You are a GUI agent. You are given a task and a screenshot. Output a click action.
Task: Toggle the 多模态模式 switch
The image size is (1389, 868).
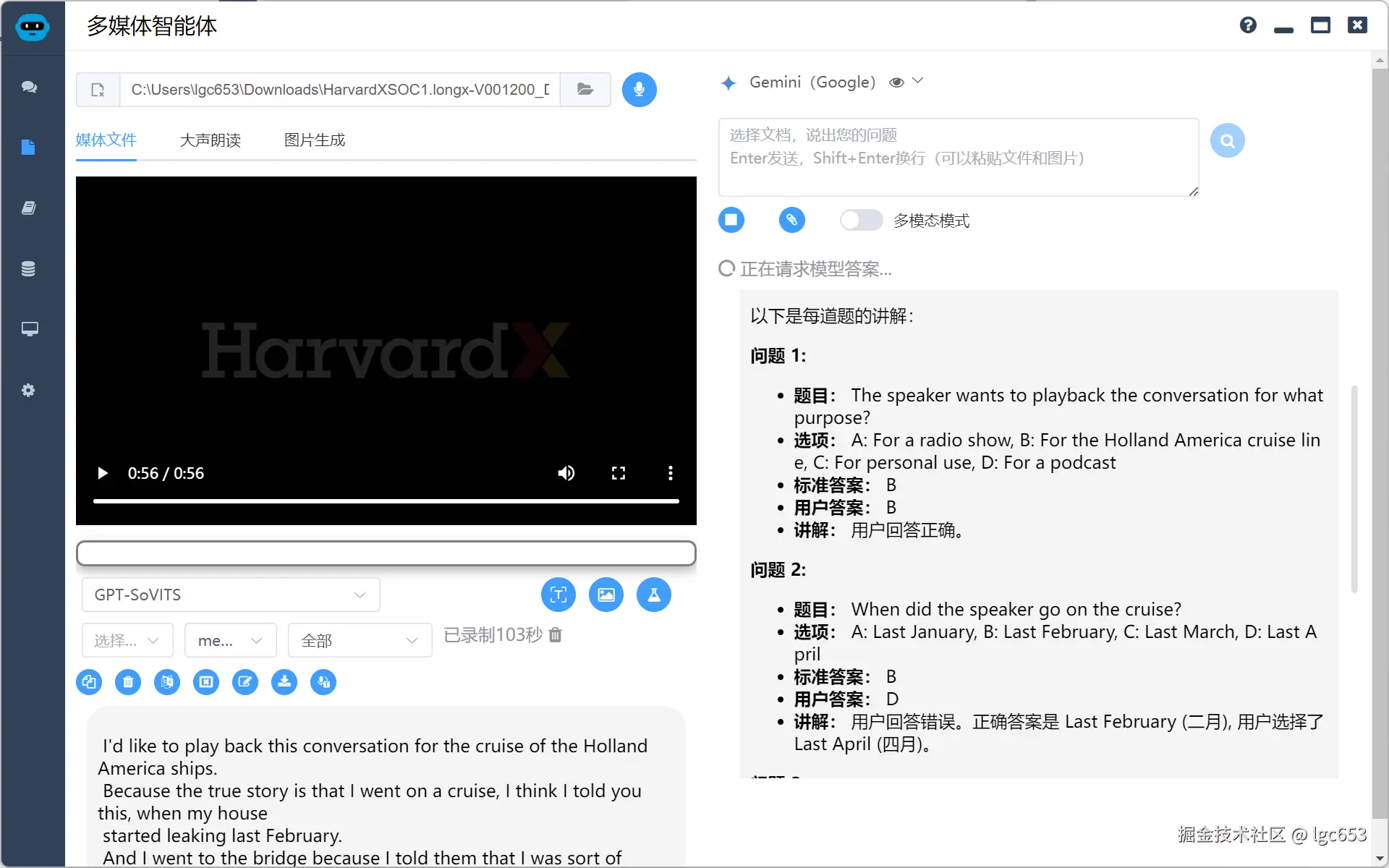(861, 220)
